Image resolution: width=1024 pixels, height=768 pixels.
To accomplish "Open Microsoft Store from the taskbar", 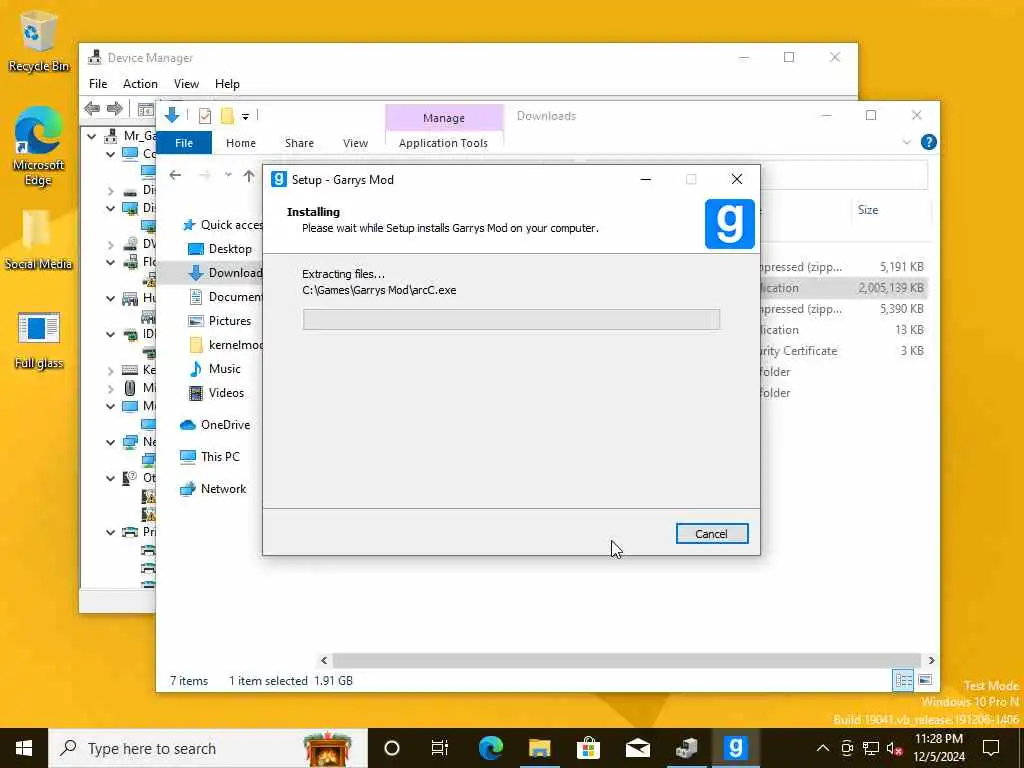I will coord(588,748).
